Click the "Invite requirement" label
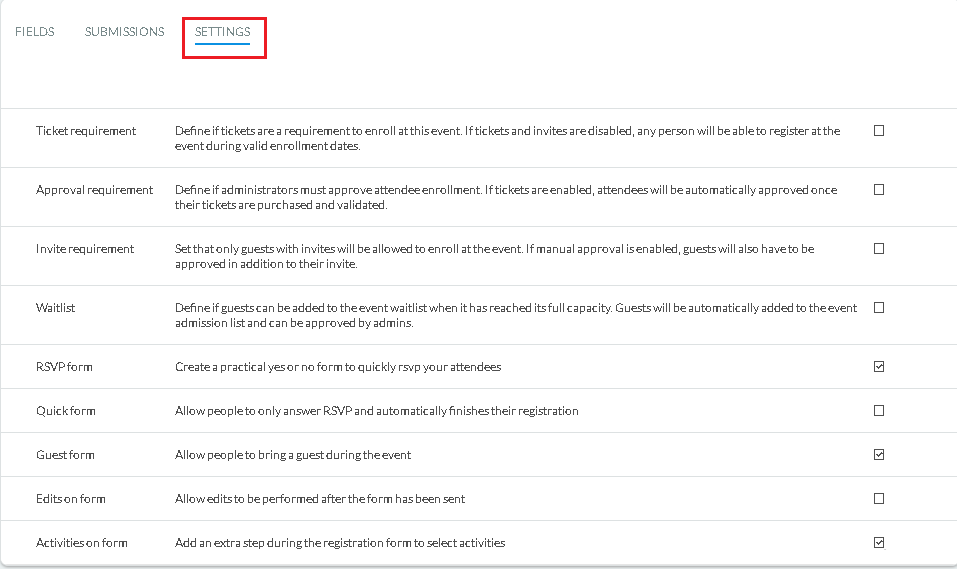Viewport: 957px width, 569px height. coord(85,248)
